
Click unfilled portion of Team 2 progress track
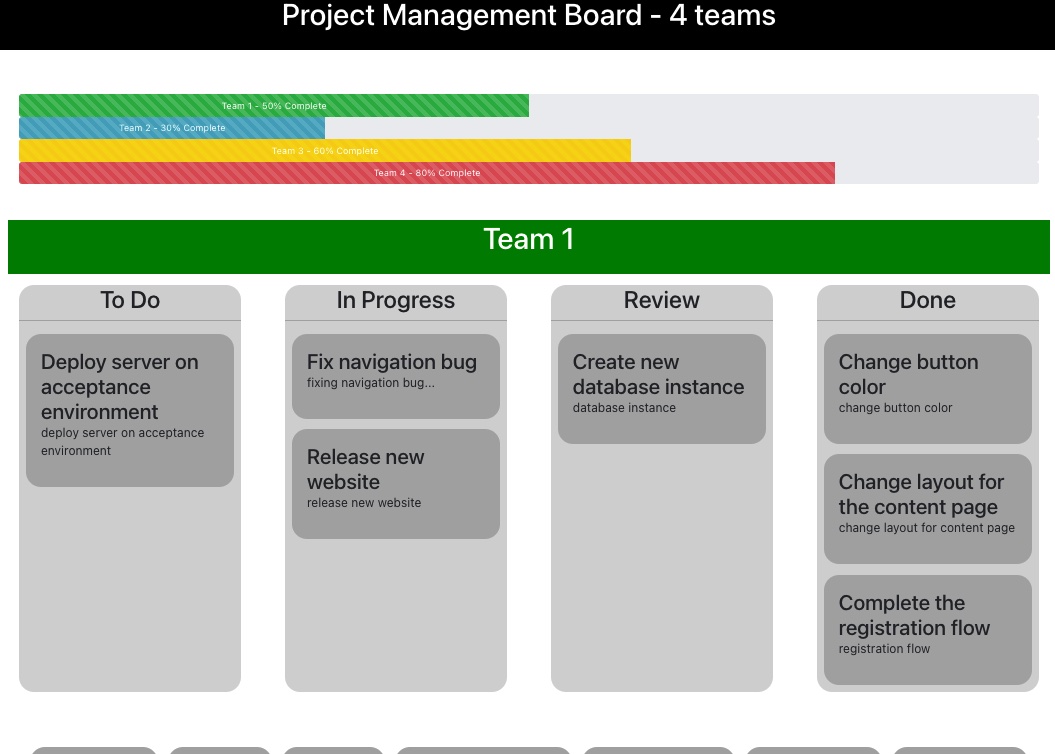682,128
